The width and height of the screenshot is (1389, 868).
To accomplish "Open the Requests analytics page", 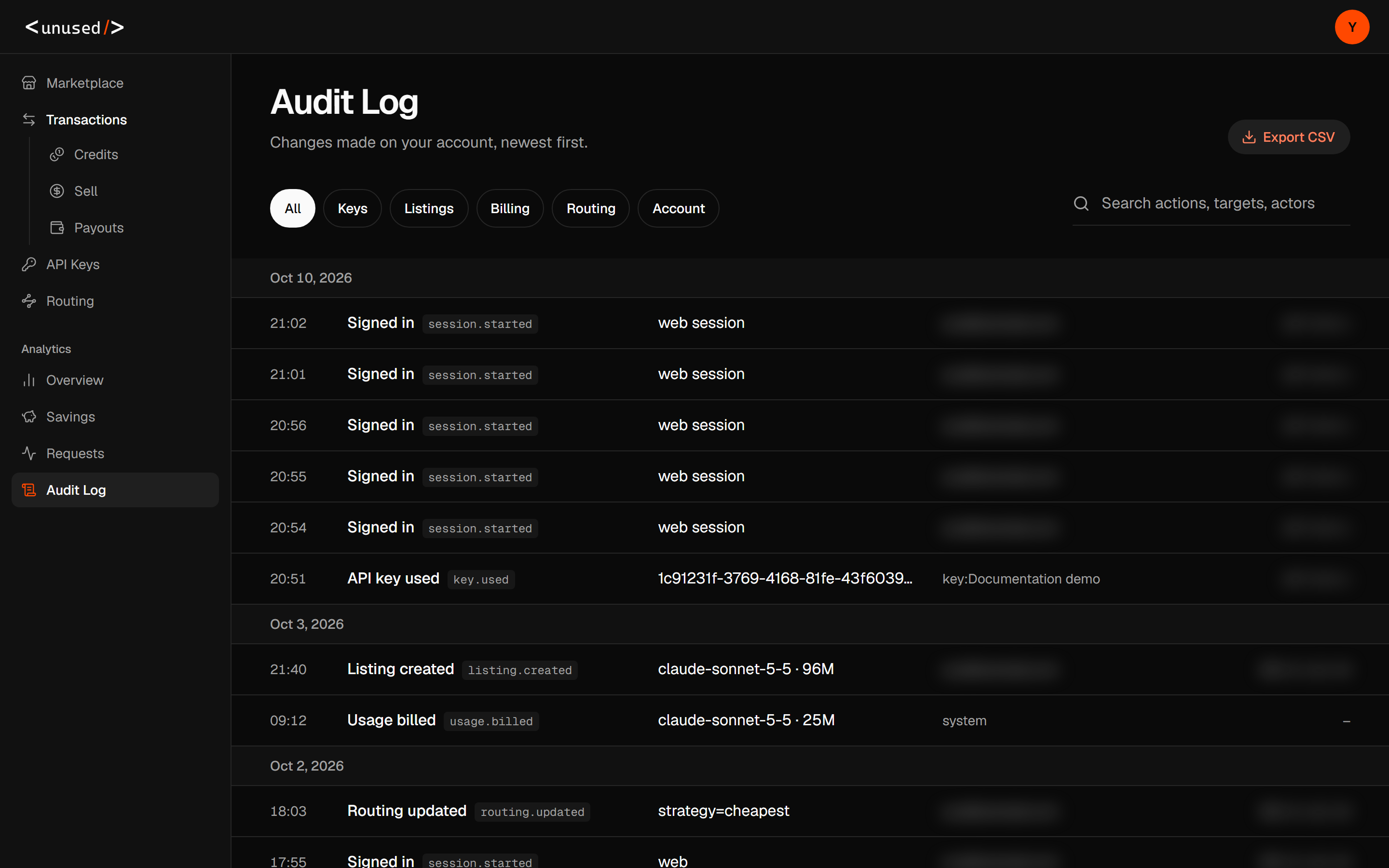I will 115,454.
